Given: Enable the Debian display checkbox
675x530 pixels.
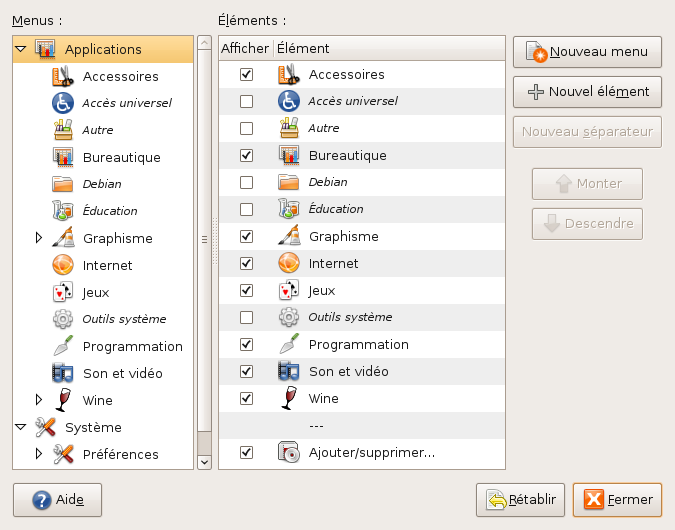Looking at the screenshot, I should coord(247,183).
